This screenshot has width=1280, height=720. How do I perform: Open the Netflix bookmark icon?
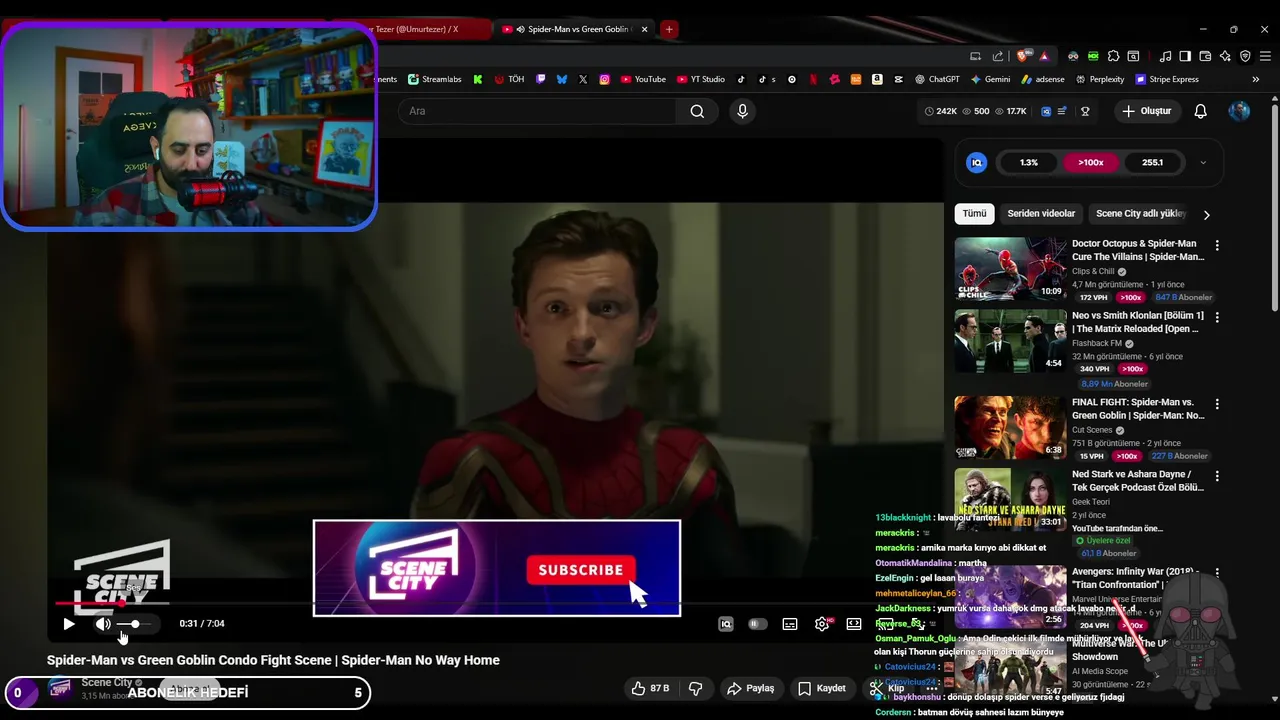point(813,79)
